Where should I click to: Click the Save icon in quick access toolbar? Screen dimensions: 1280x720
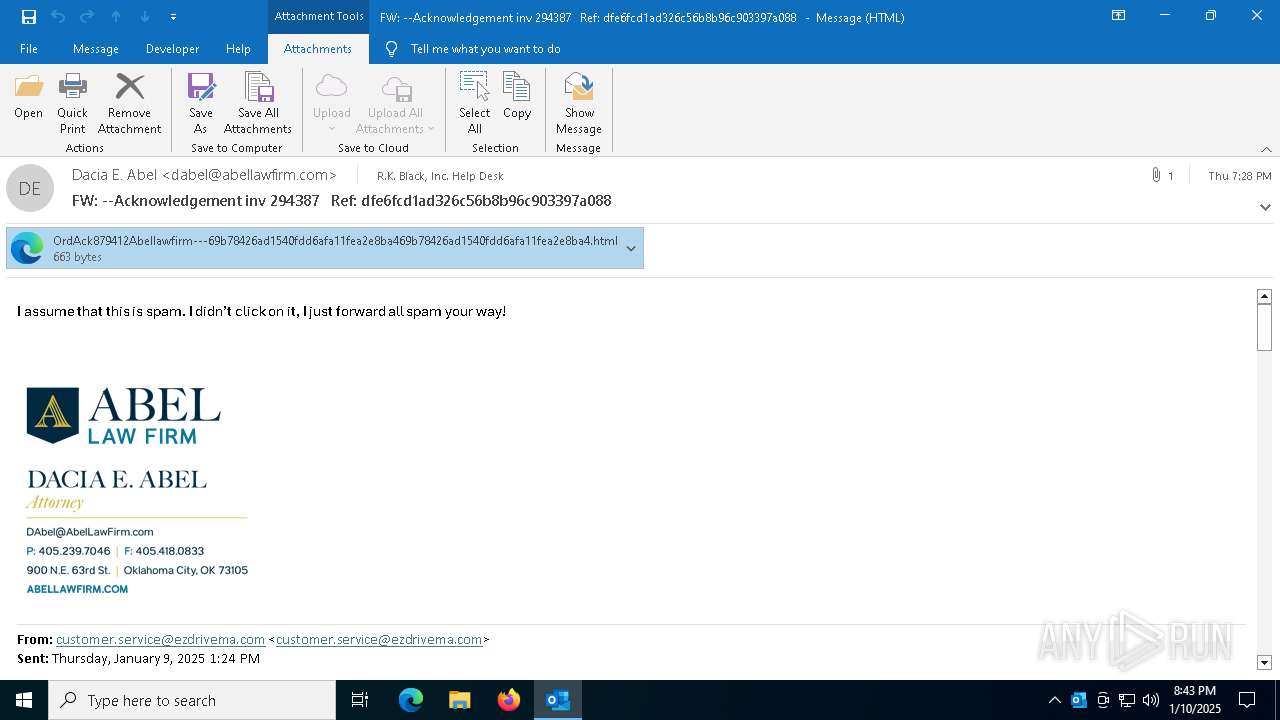(29, 17)
